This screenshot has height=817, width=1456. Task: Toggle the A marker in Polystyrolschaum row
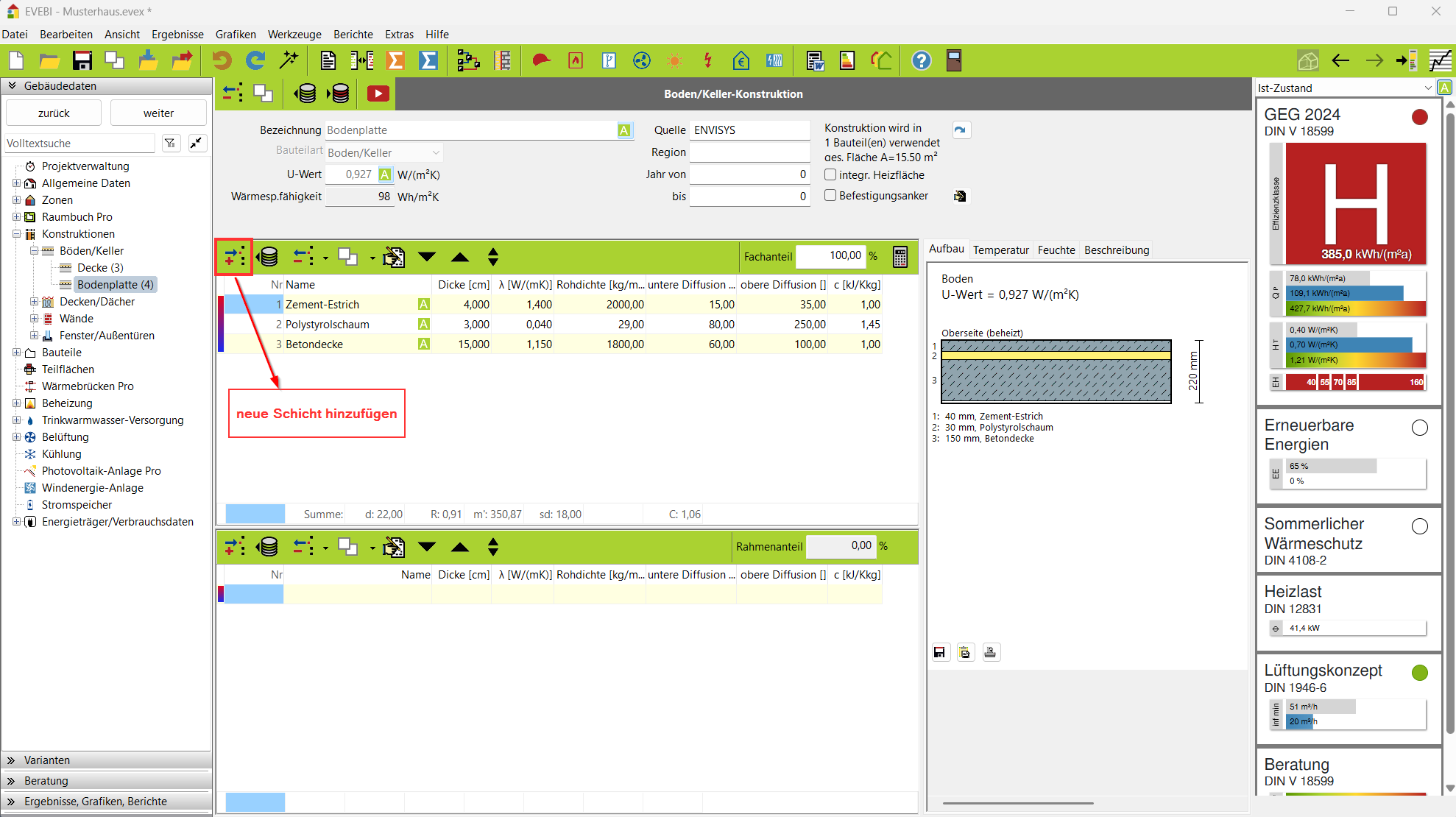click(x=423, y=325)
